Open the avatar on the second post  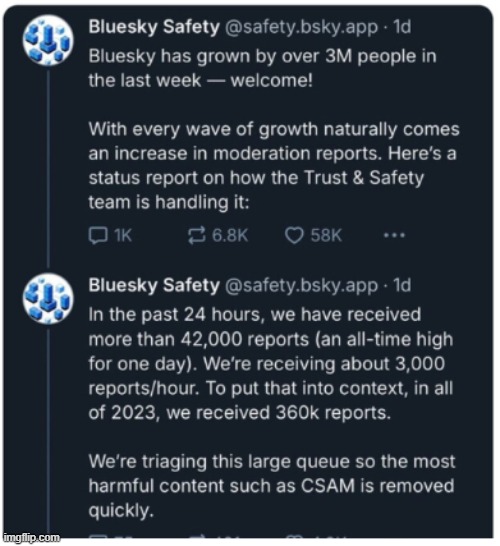pyautogui.click(x=48, y=299)
